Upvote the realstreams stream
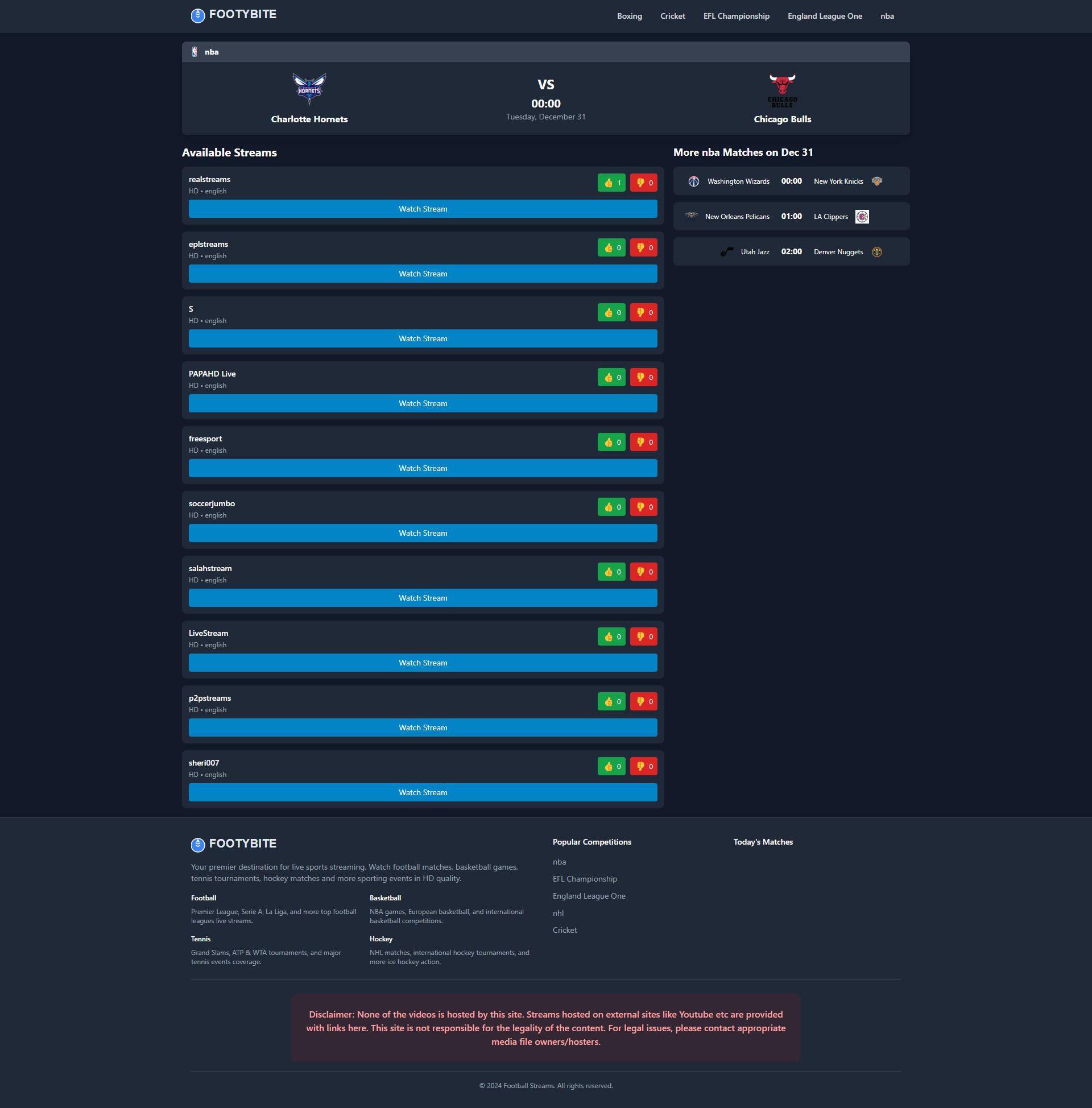The height and width of the screenshot is (1108, 1092). click(x=611, y=183)
